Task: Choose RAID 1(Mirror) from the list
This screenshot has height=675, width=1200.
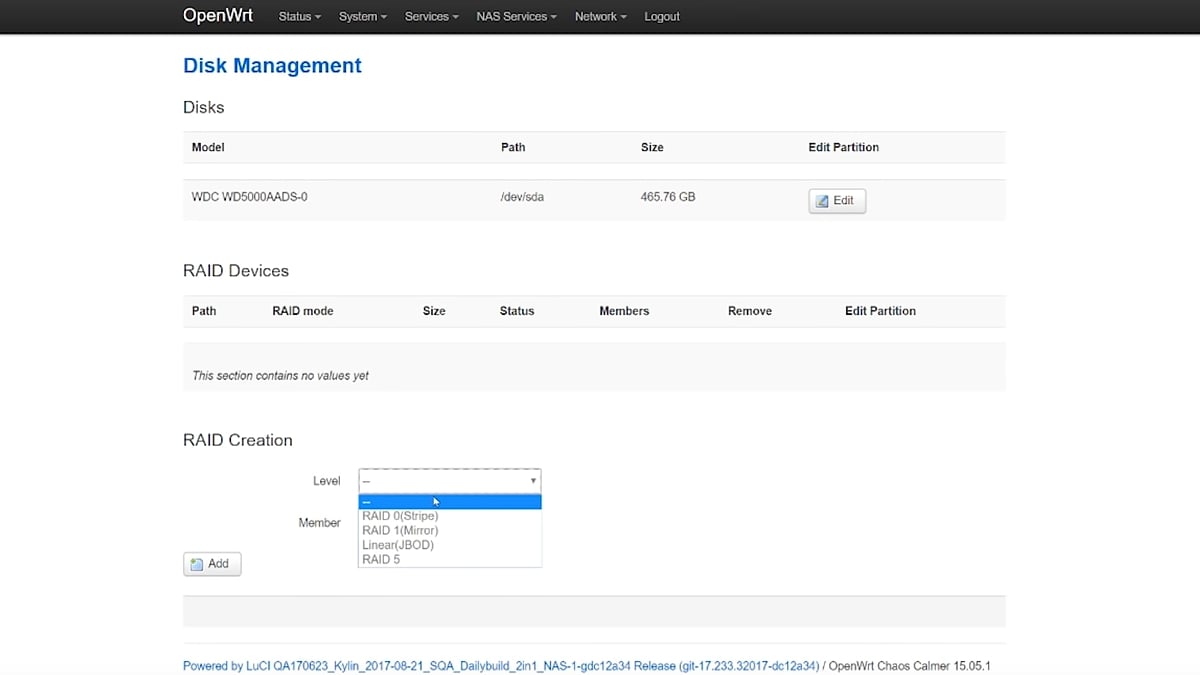Action: pyautogui.click(x=400, y=531)
